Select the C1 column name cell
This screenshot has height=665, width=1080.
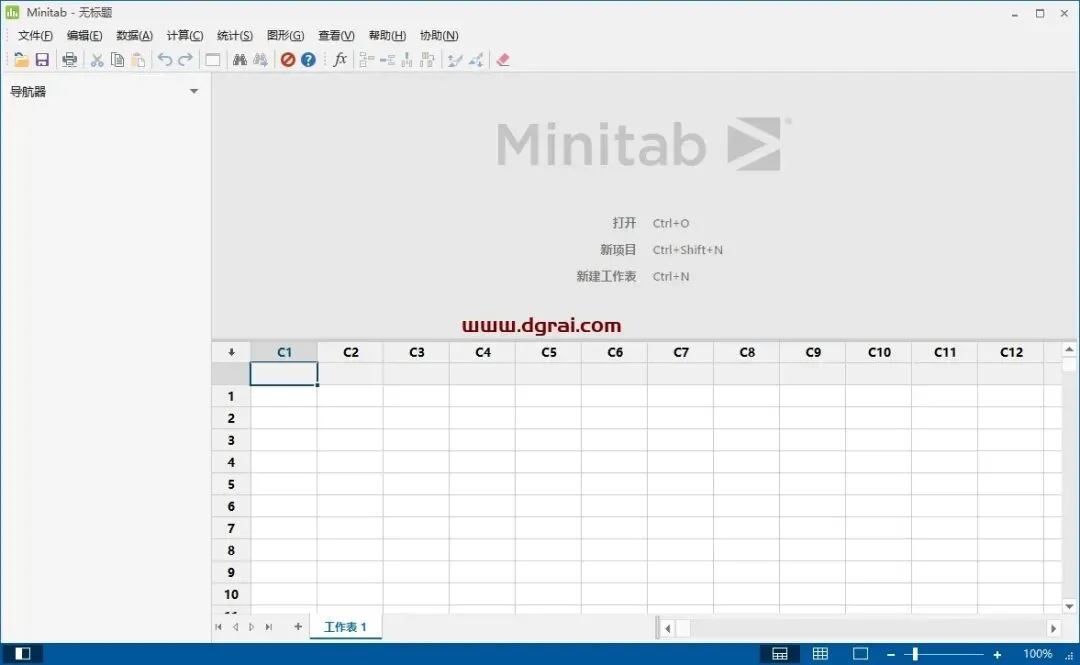(x=284, y=374)
